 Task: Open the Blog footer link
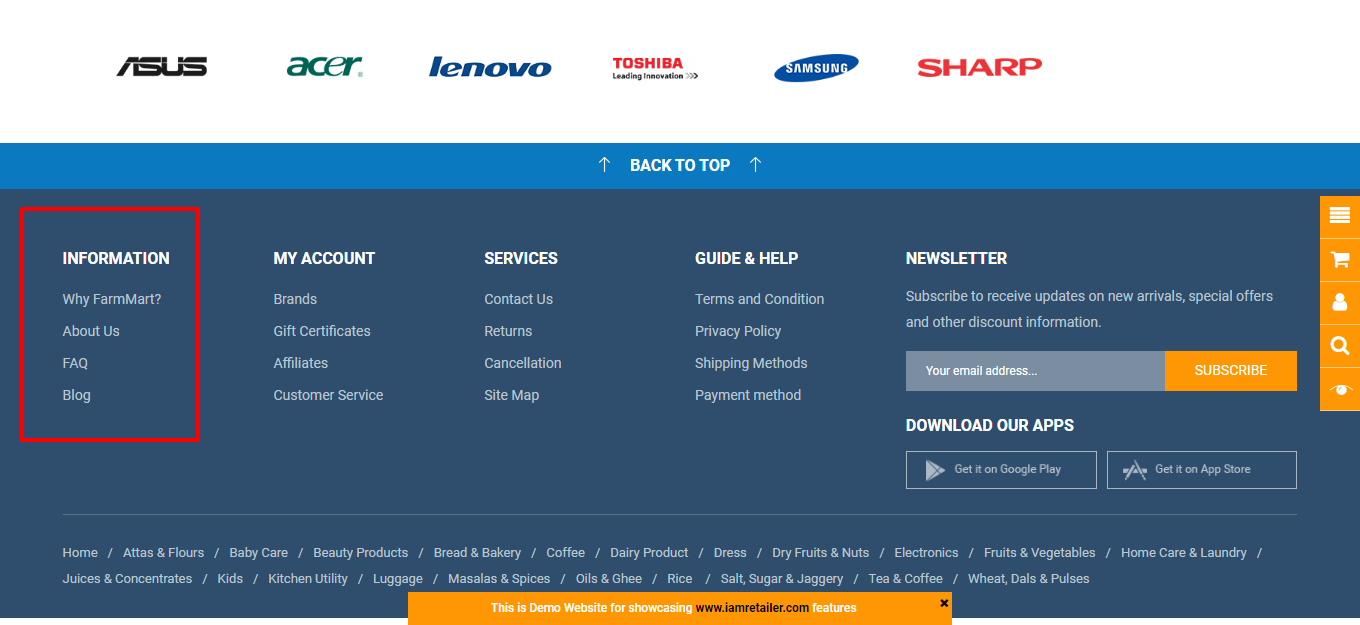(76, 395)
